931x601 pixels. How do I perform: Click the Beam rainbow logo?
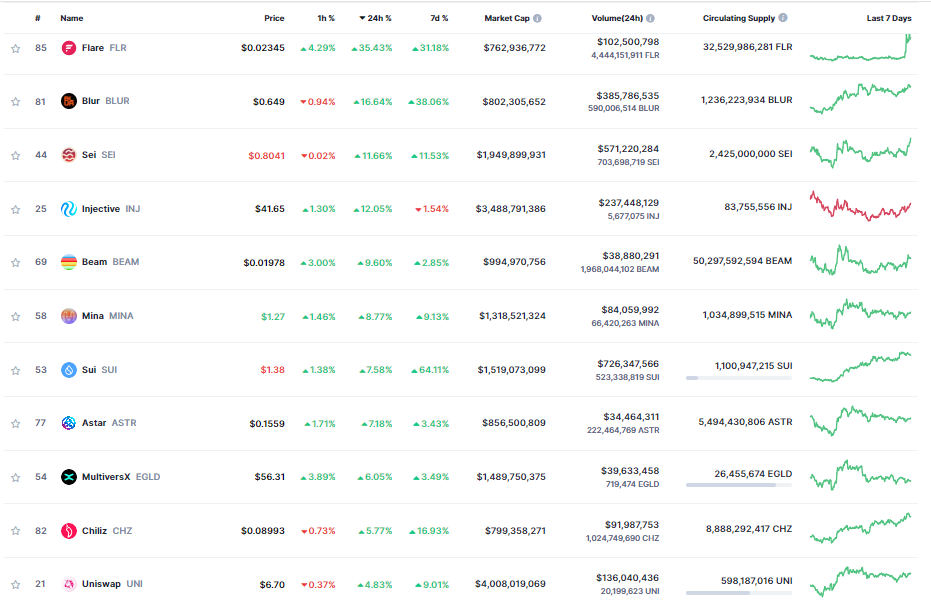coord(69,262)
